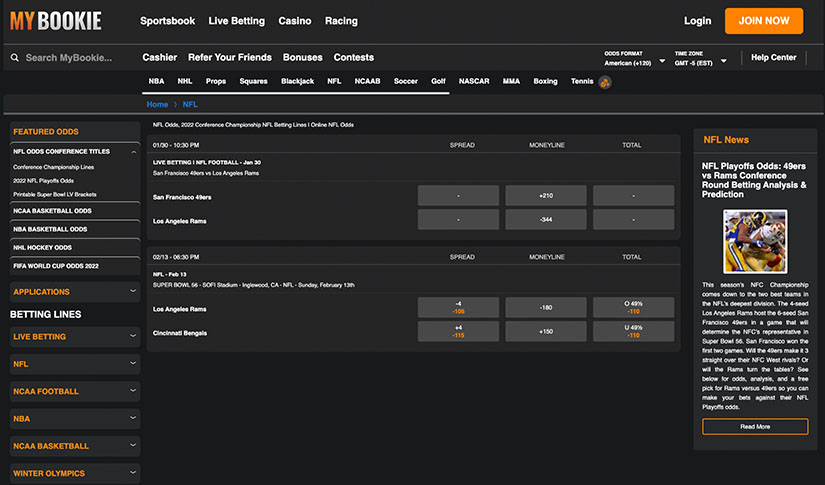
Task: Click the 49ers vs Rams news thumbnail
Action: [x=755, y=241]
